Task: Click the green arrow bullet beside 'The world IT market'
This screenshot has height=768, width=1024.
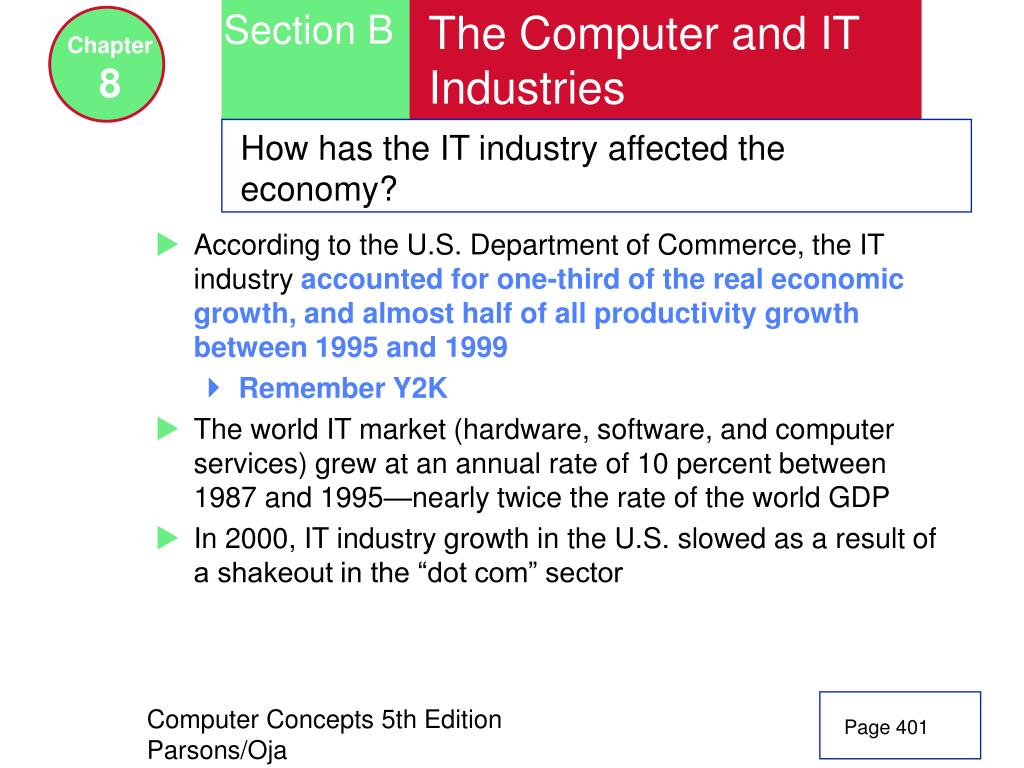Action: [168, 429]
